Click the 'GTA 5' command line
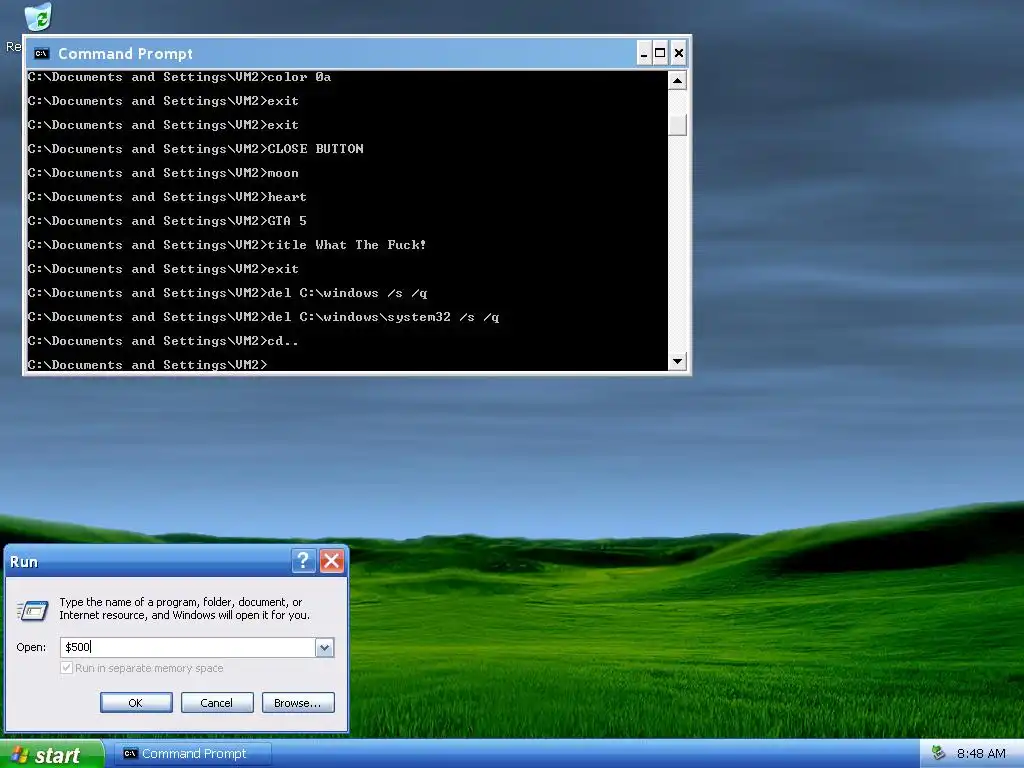This screenshot has height=768, width=1024. click(x=167, y=221)
